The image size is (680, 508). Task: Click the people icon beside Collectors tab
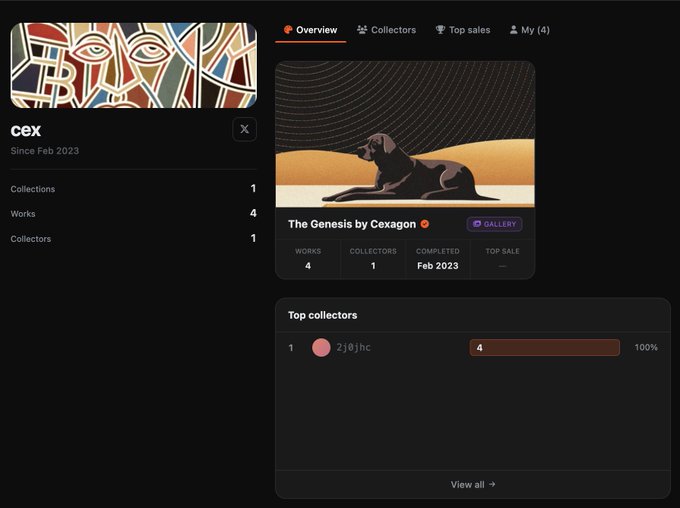tap(362, 29)
